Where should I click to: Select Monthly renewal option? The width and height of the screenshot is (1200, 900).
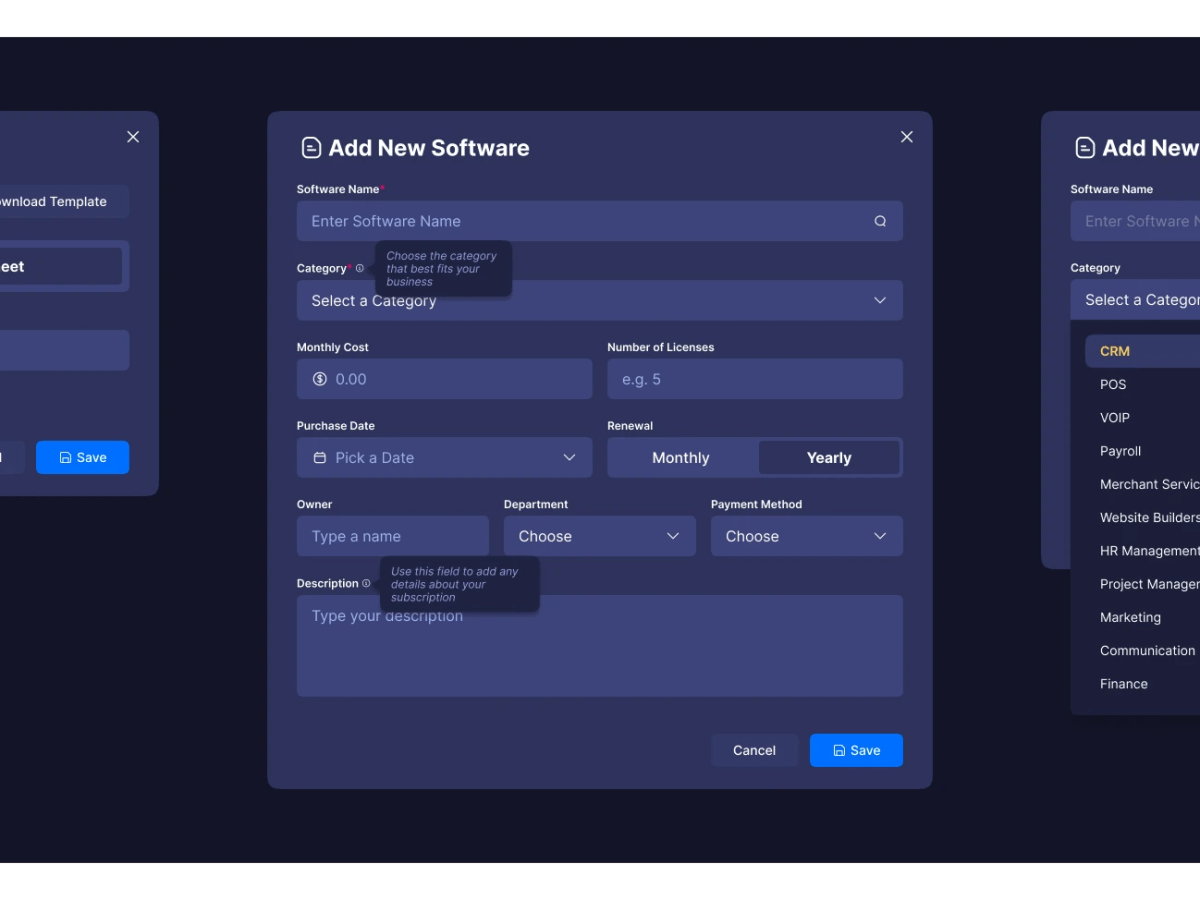681,458
